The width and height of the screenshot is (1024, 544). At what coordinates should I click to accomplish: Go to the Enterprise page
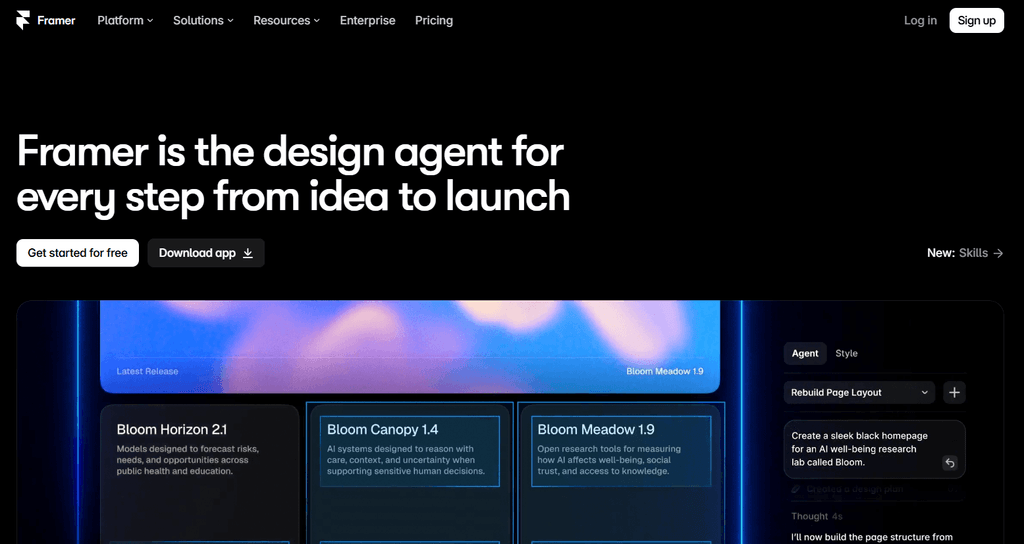click(x=368, y=20)
